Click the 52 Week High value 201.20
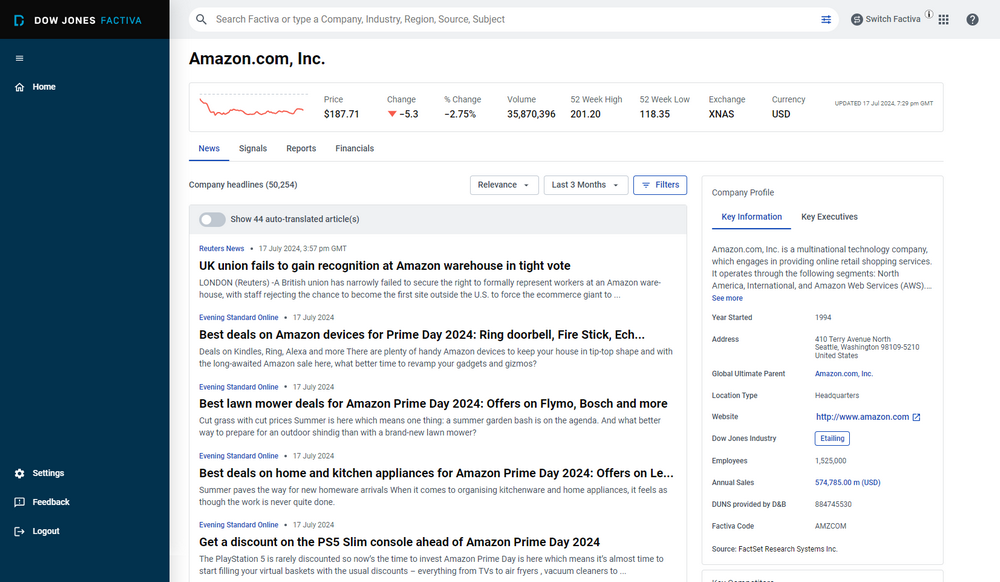This screenshot has height=582, width=1000. click(585, 114)
